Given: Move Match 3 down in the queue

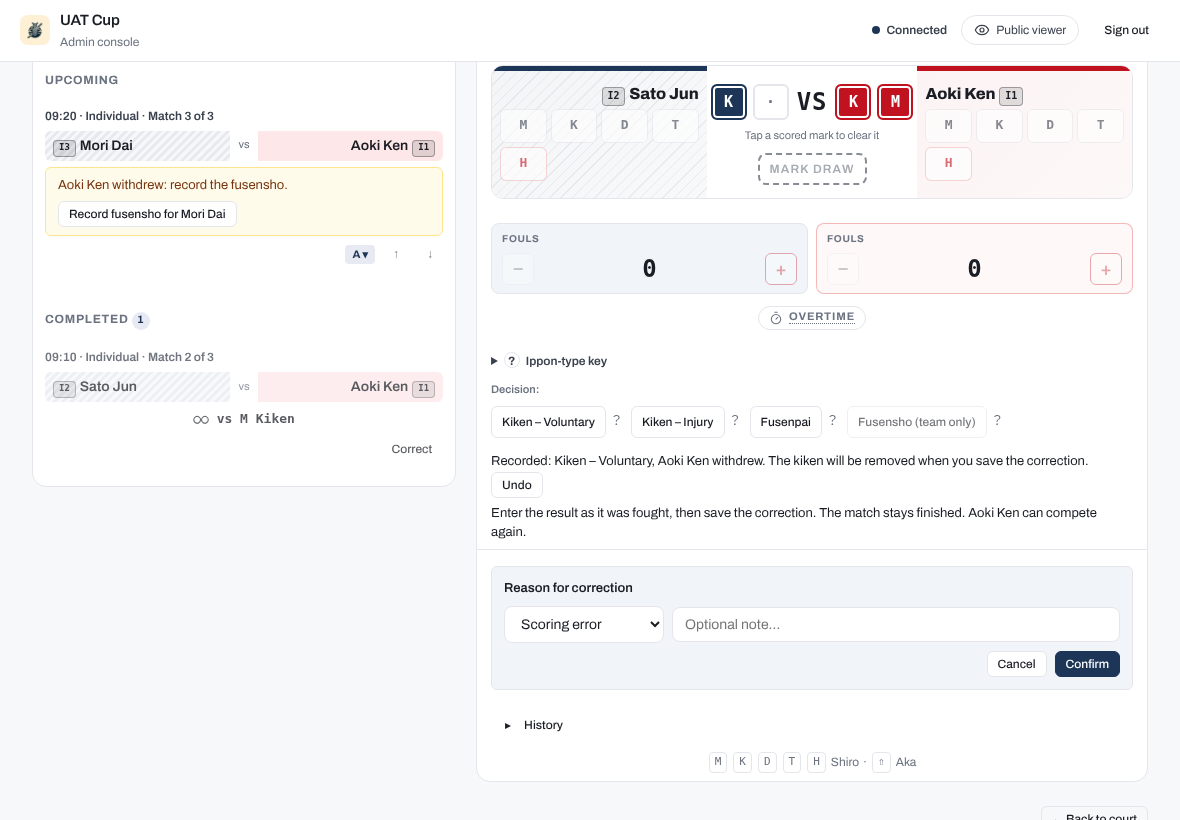Looking at the screenshot, I should point(430,254).
